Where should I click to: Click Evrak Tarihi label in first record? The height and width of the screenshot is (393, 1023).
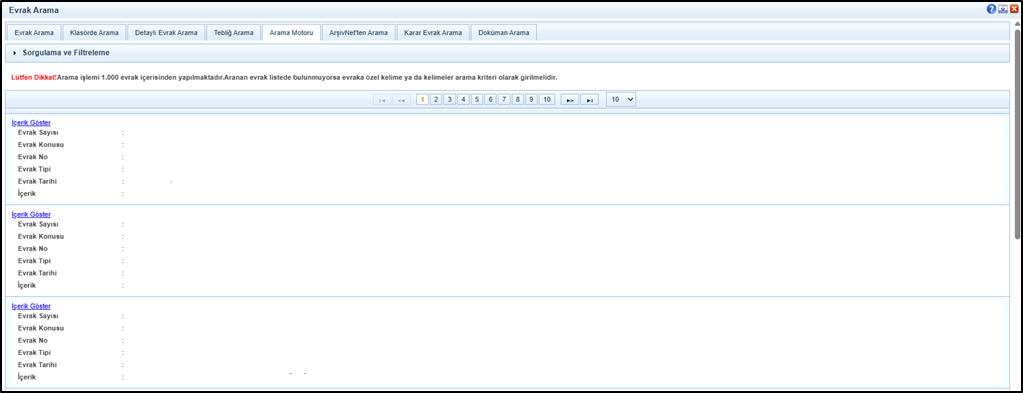(x=38, y=181)
